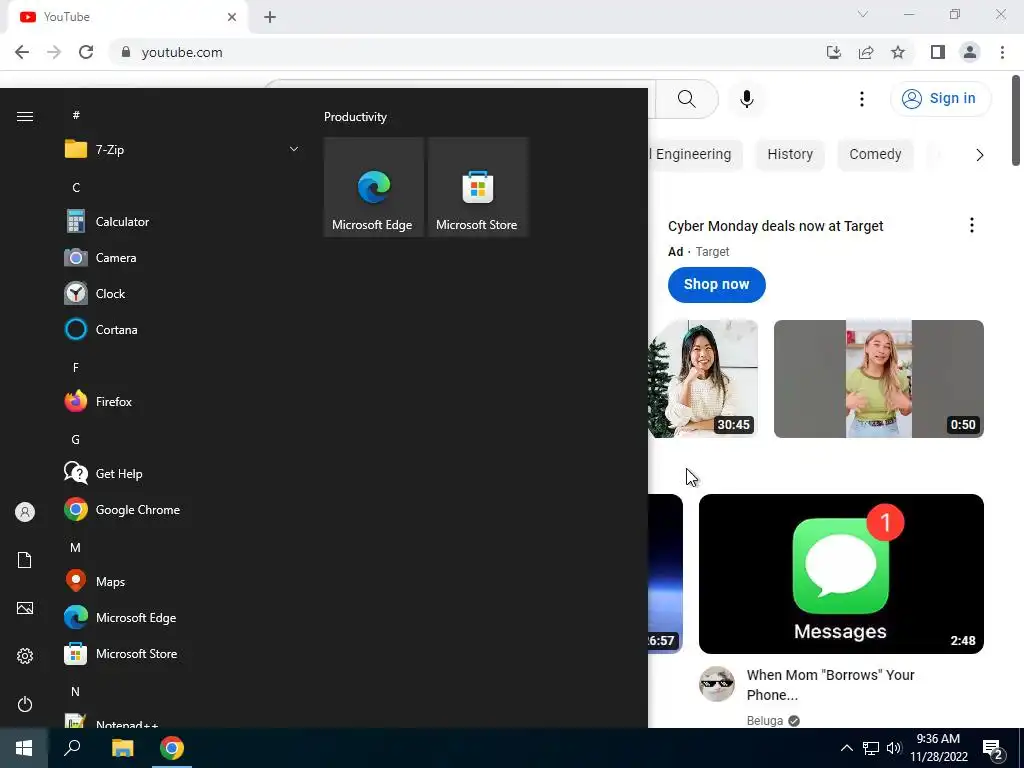The image size is (1024, 768).
Task: Jump to letter M section header
Action: tap(76, 547)
